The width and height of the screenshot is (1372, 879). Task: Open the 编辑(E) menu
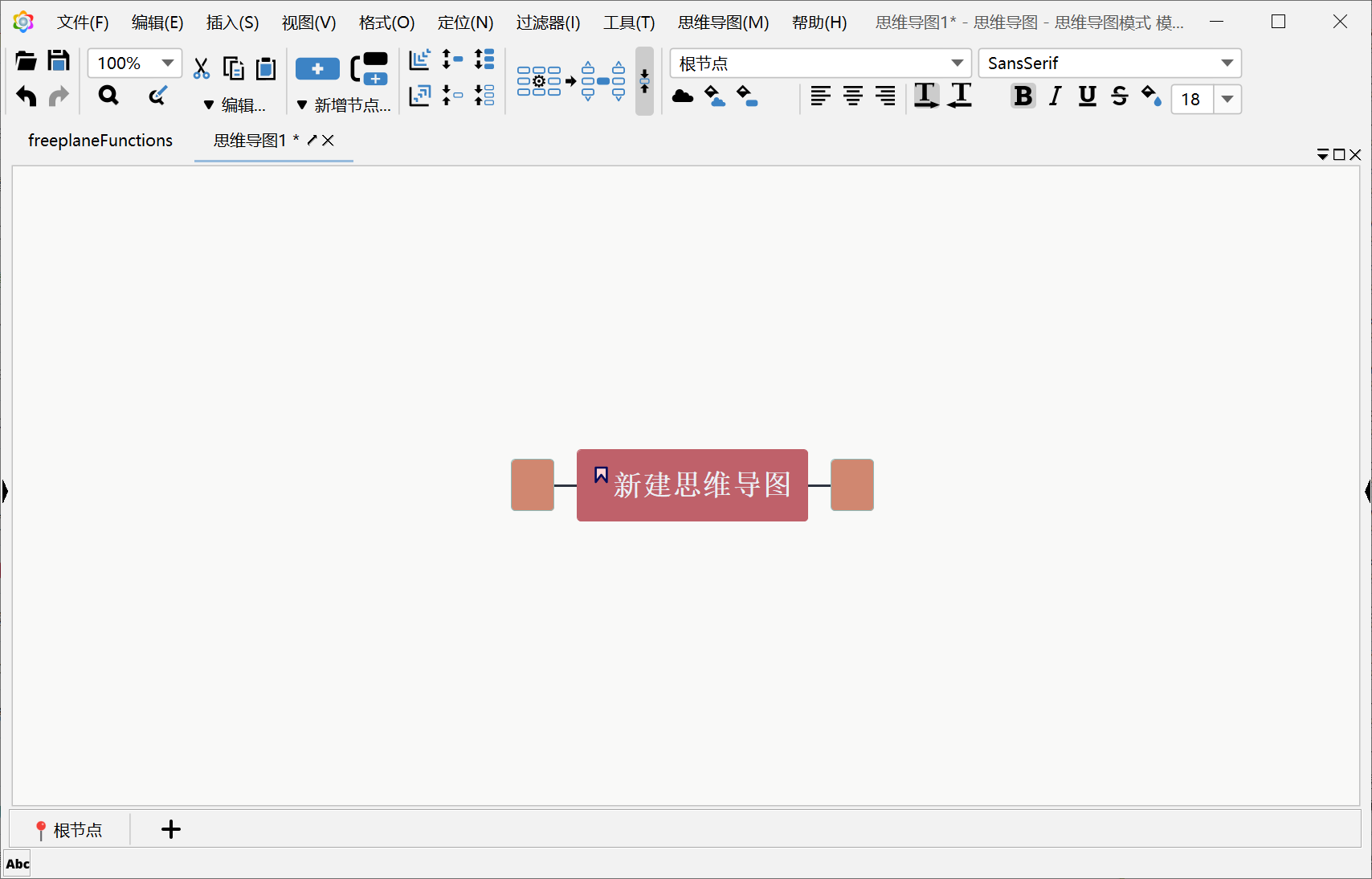(157, 22)
